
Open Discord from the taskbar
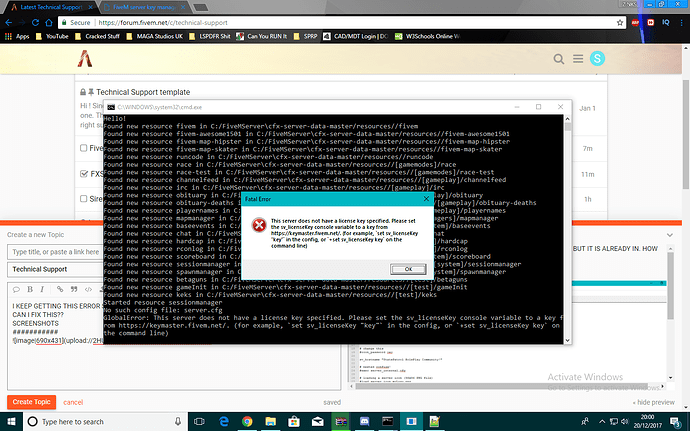click(x=364, y=422)
